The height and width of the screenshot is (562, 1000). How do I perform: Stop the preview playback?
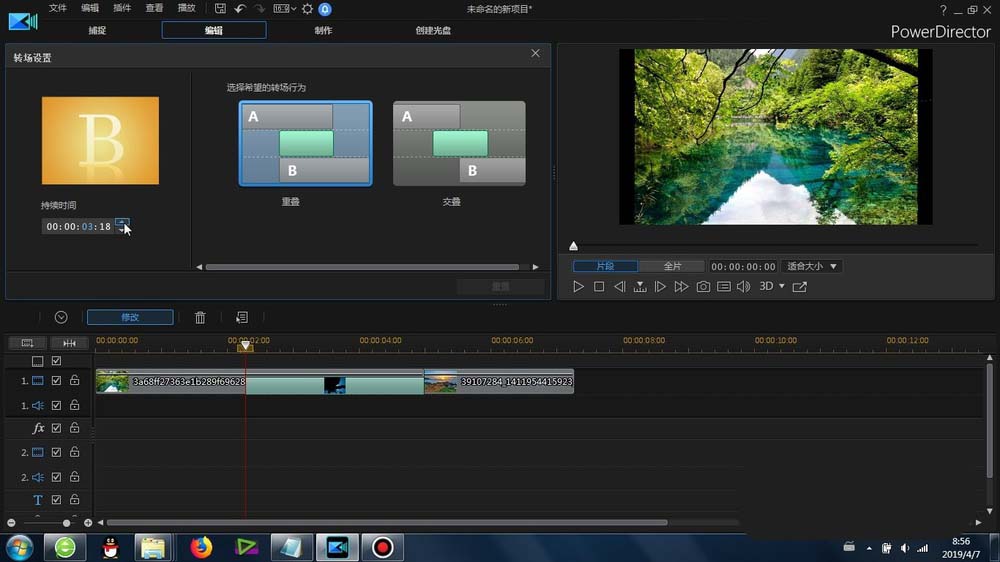599,286
